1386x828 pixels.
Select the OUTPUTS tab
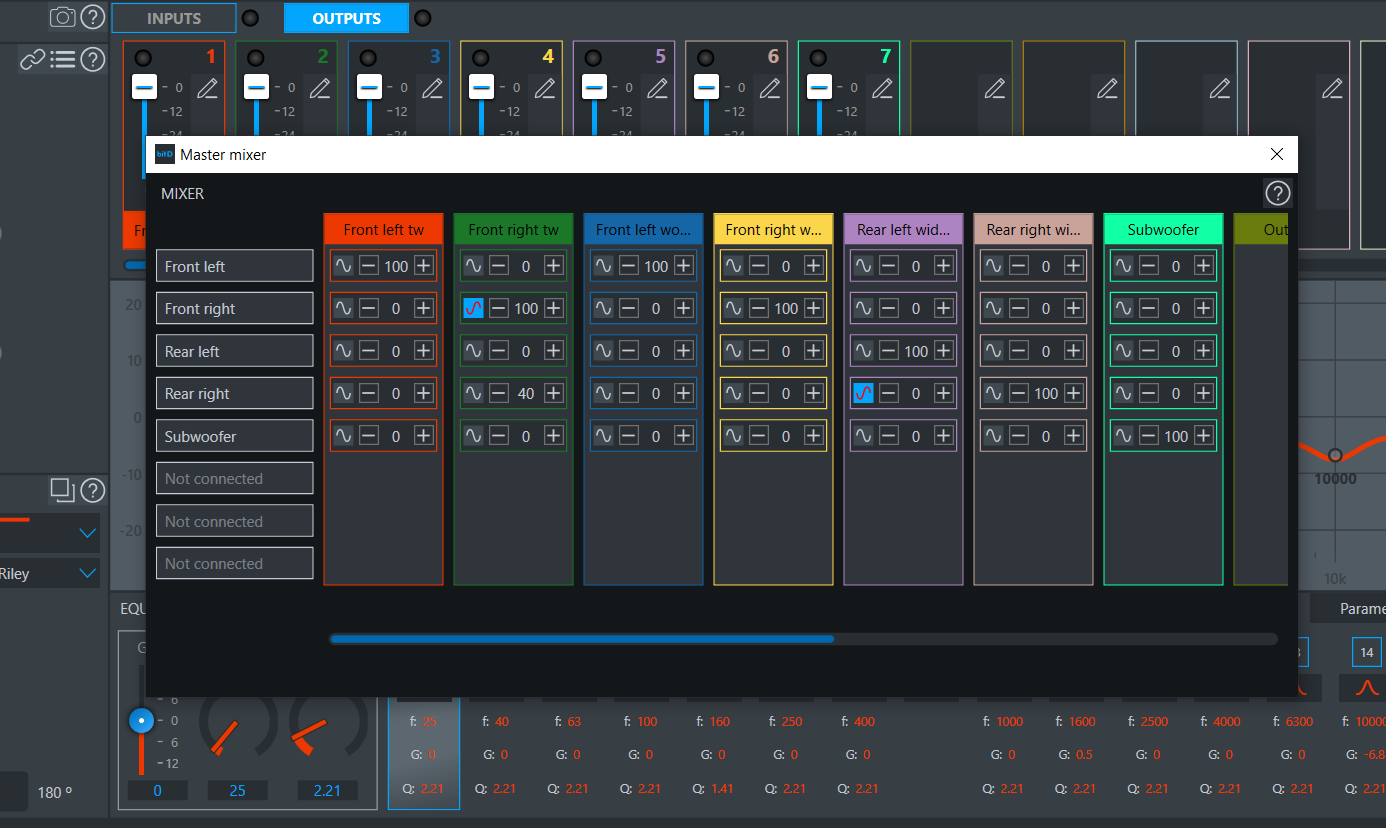(346, 17)
